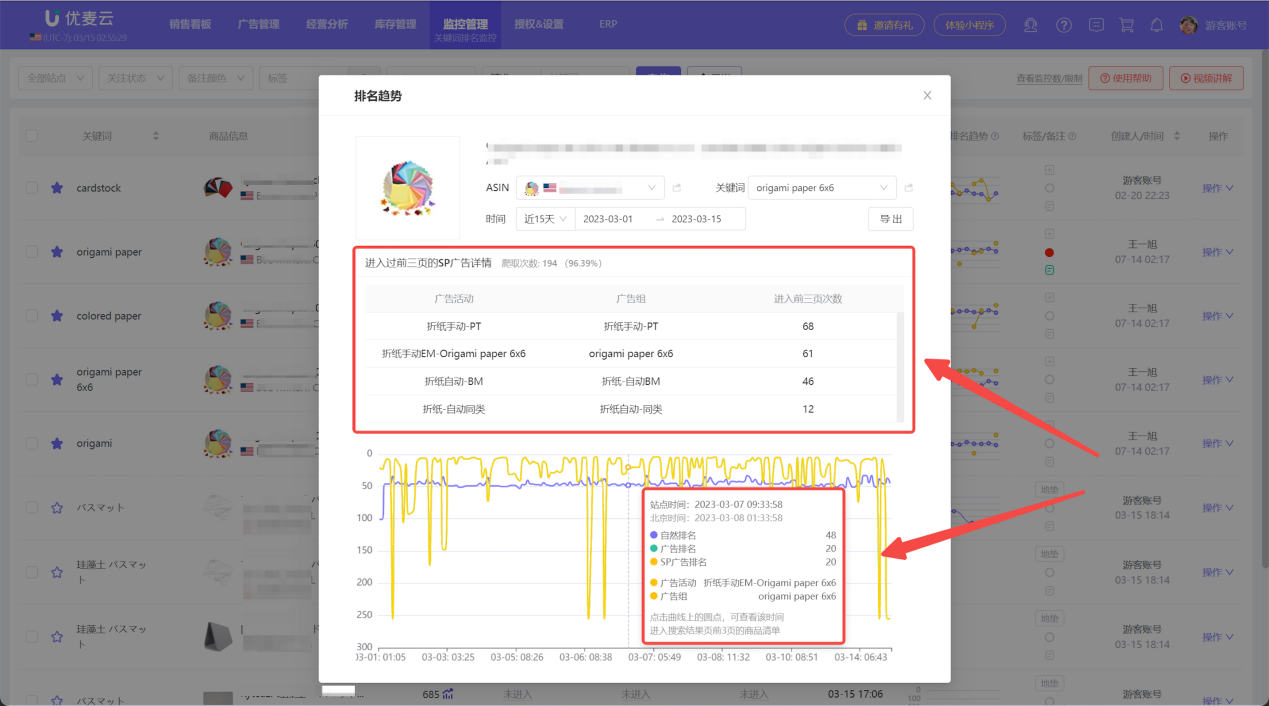
Task: Click the question mark help icon in top bar
Action: (1063, 25)
